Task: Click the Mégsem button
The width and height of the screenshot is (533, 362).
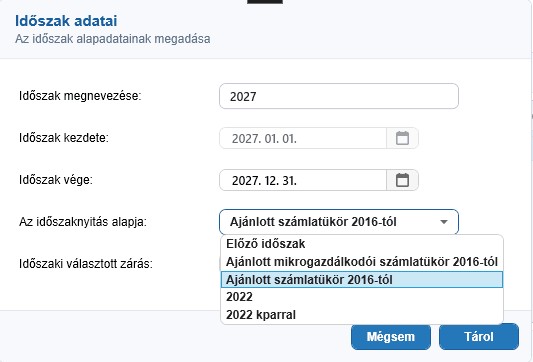Action: pos(391,337)
